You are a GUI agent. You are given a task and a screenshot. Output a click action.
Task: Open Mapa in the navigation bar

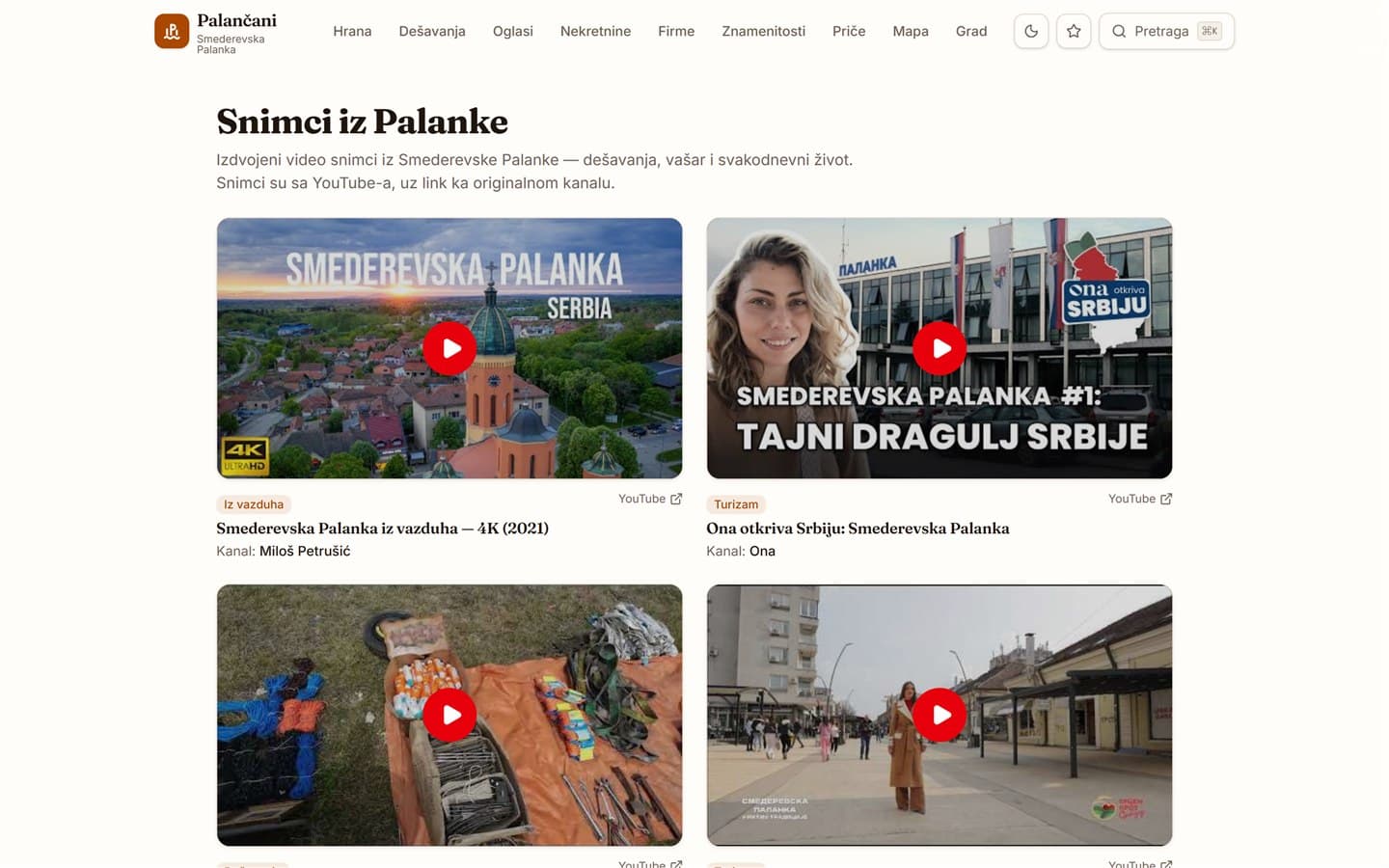(911, 31)
